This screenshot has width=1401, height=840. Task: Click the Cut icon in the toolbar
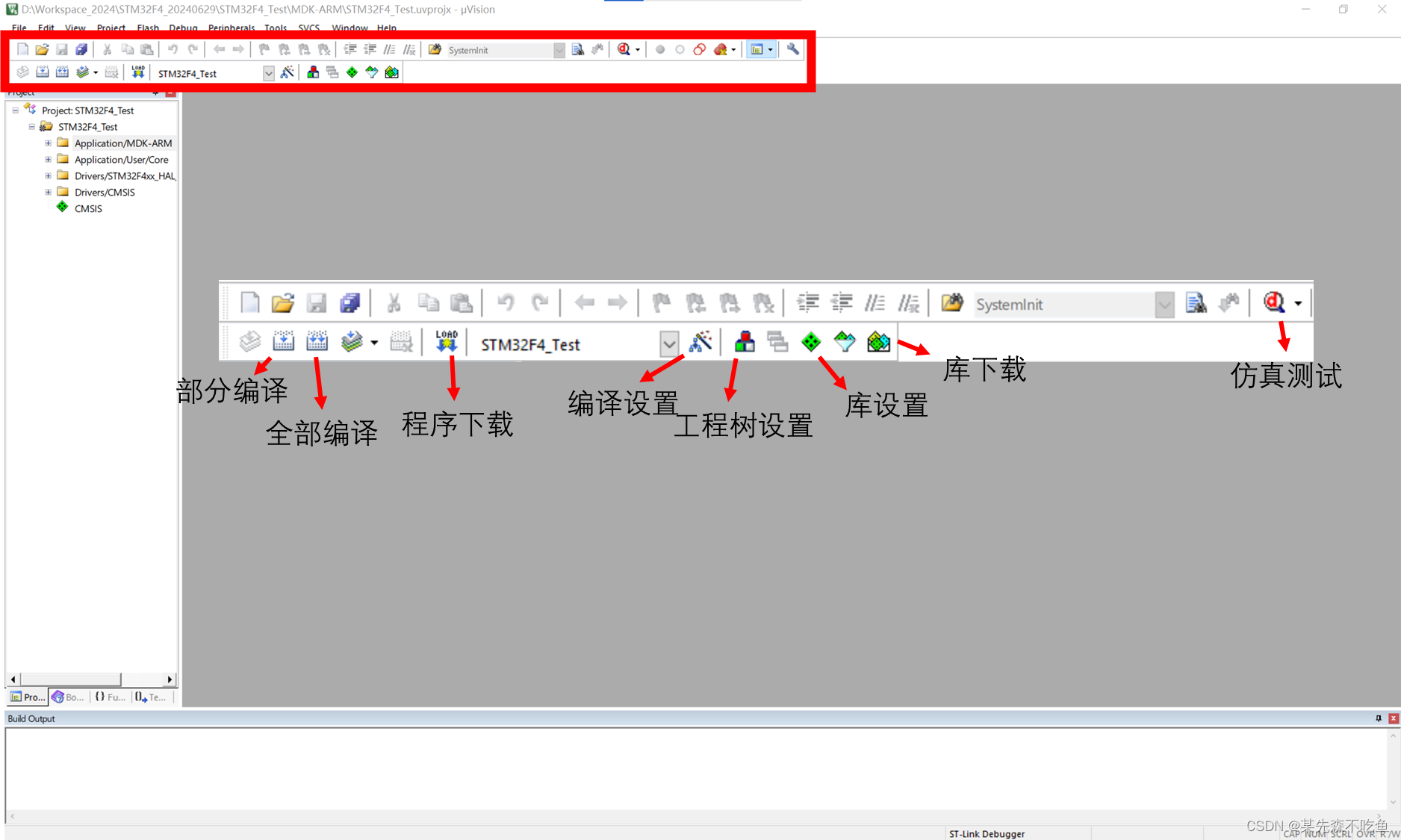point(107,49)
